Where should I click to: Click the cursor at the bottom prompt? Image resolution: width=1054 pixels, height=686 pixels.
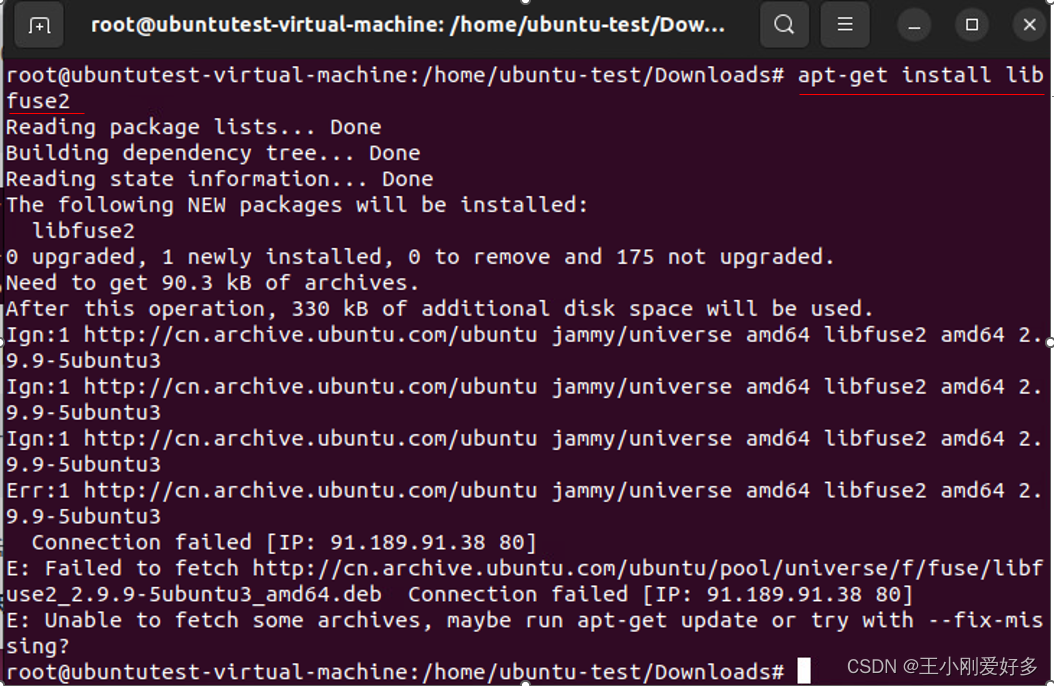pyautogui.click(x=803, y=671)
